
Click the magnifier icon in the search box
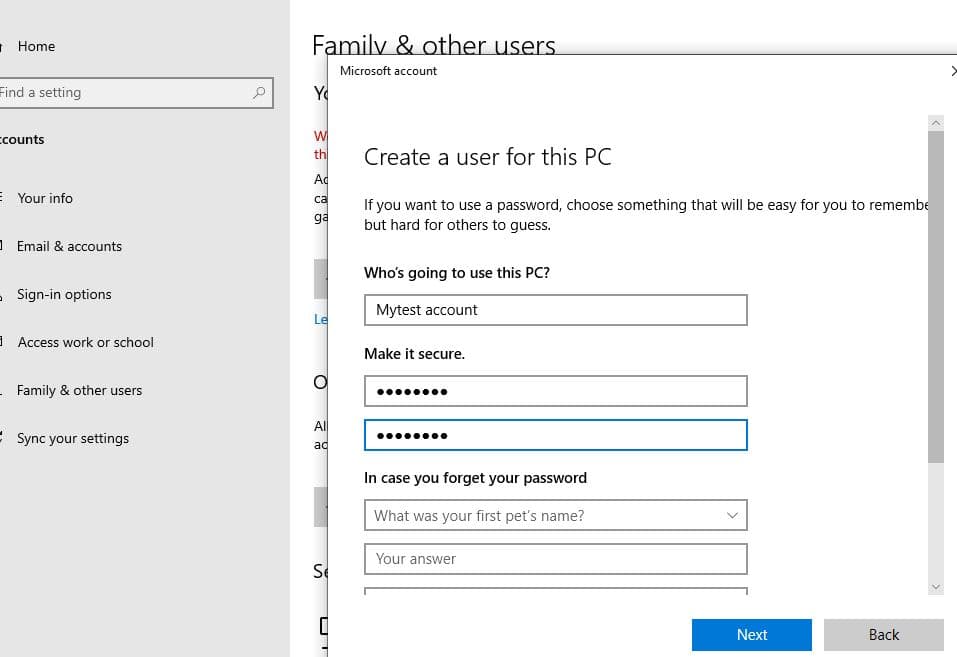pyautogui.click(x=259, y=93)
